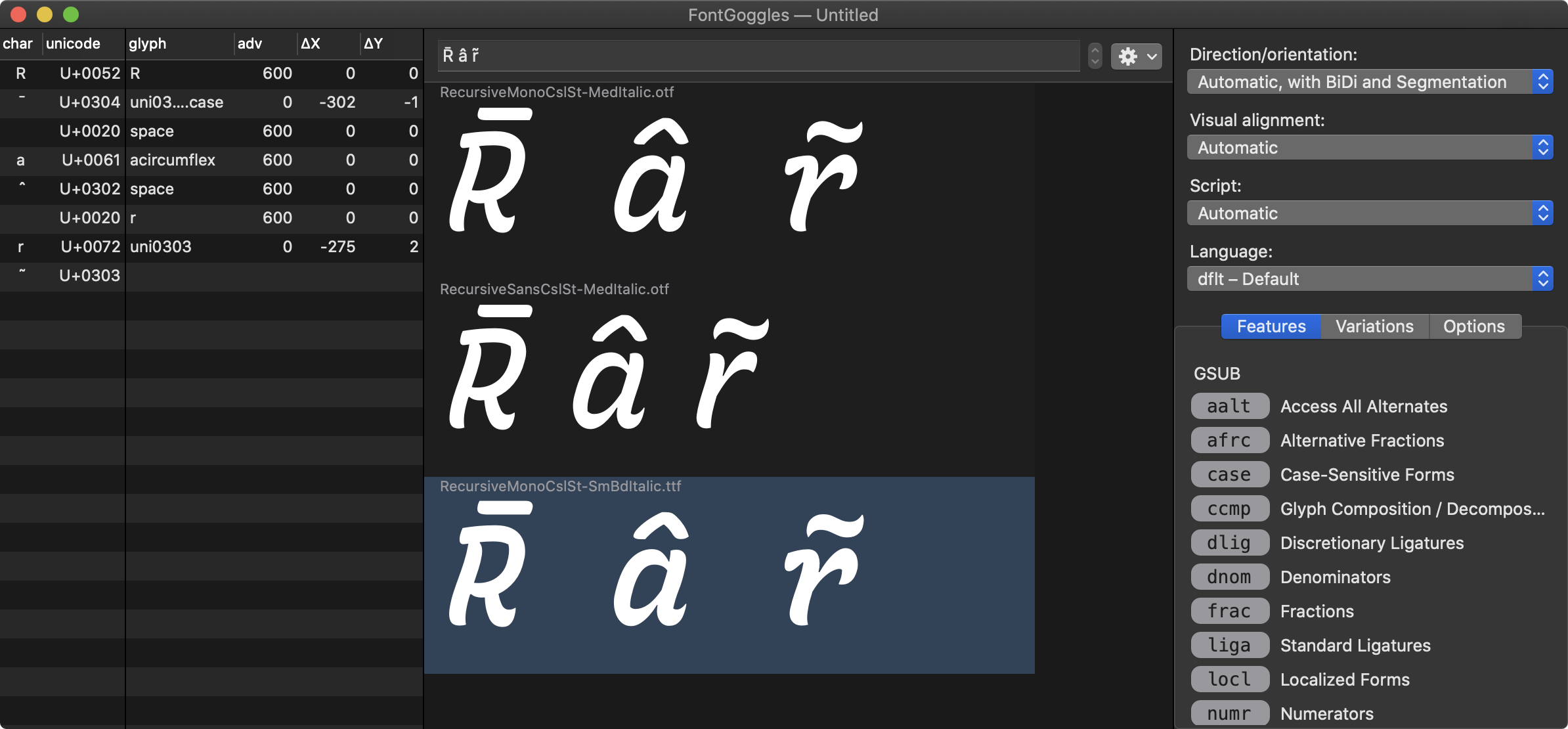Image resolution: width=1568 pixels, height=729 pixels.
Task: Select the uni0303 glyph row
Action: tap(274, 247)
